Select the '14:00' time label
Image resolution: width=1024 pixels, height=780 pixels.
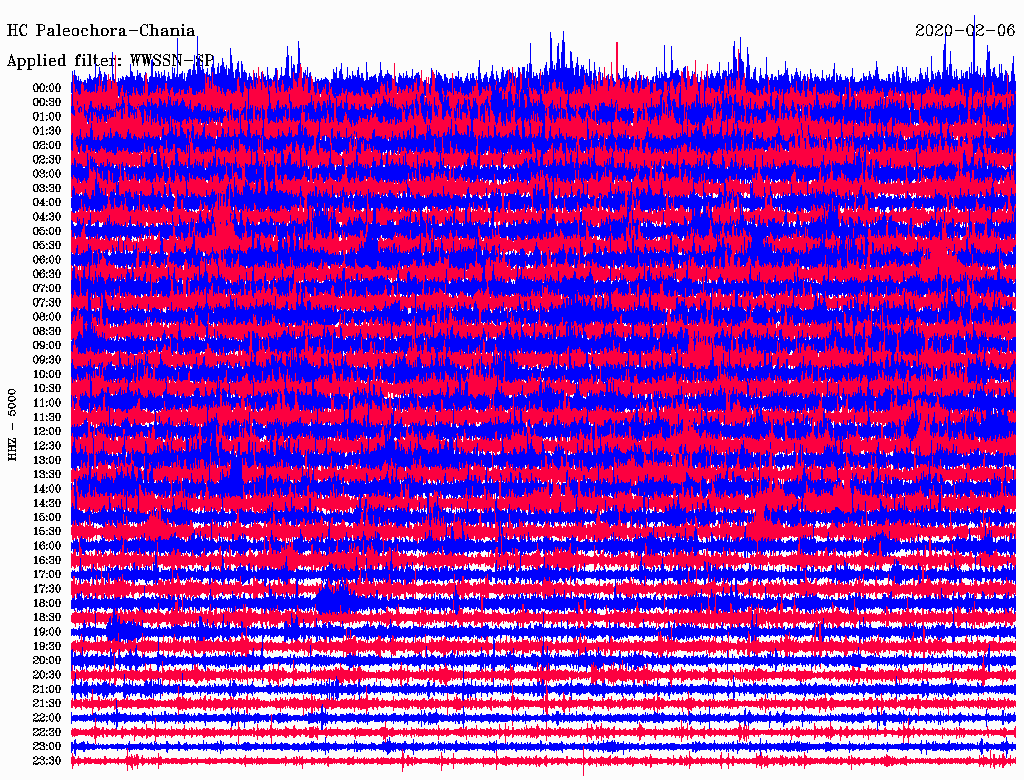(x=47, y=489)
